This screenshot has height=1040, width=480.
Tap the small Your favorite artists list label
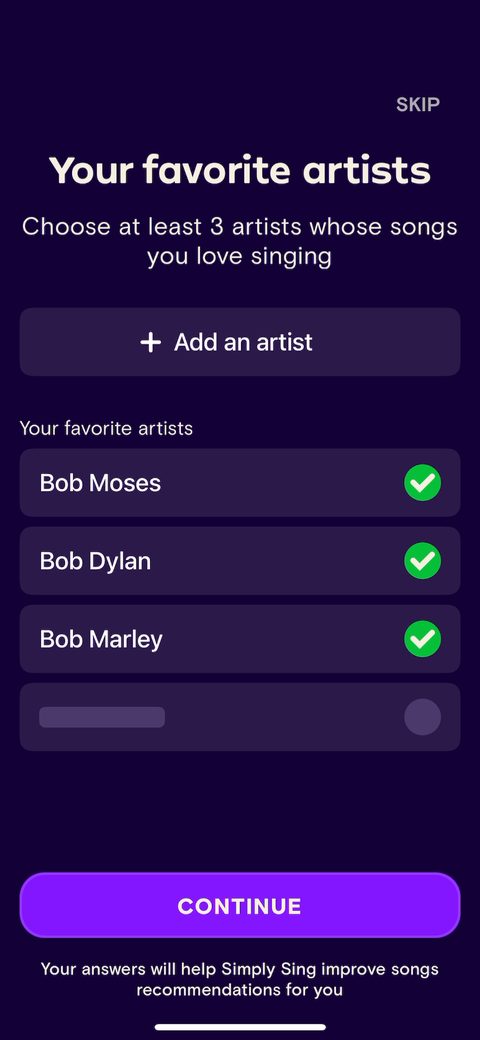tap(106, 428)
